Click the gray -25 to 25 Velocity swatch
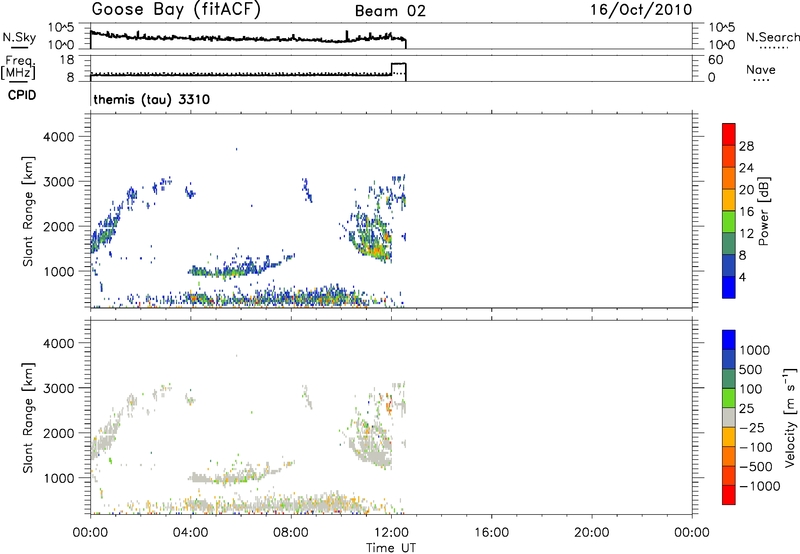 pos(729,417)
